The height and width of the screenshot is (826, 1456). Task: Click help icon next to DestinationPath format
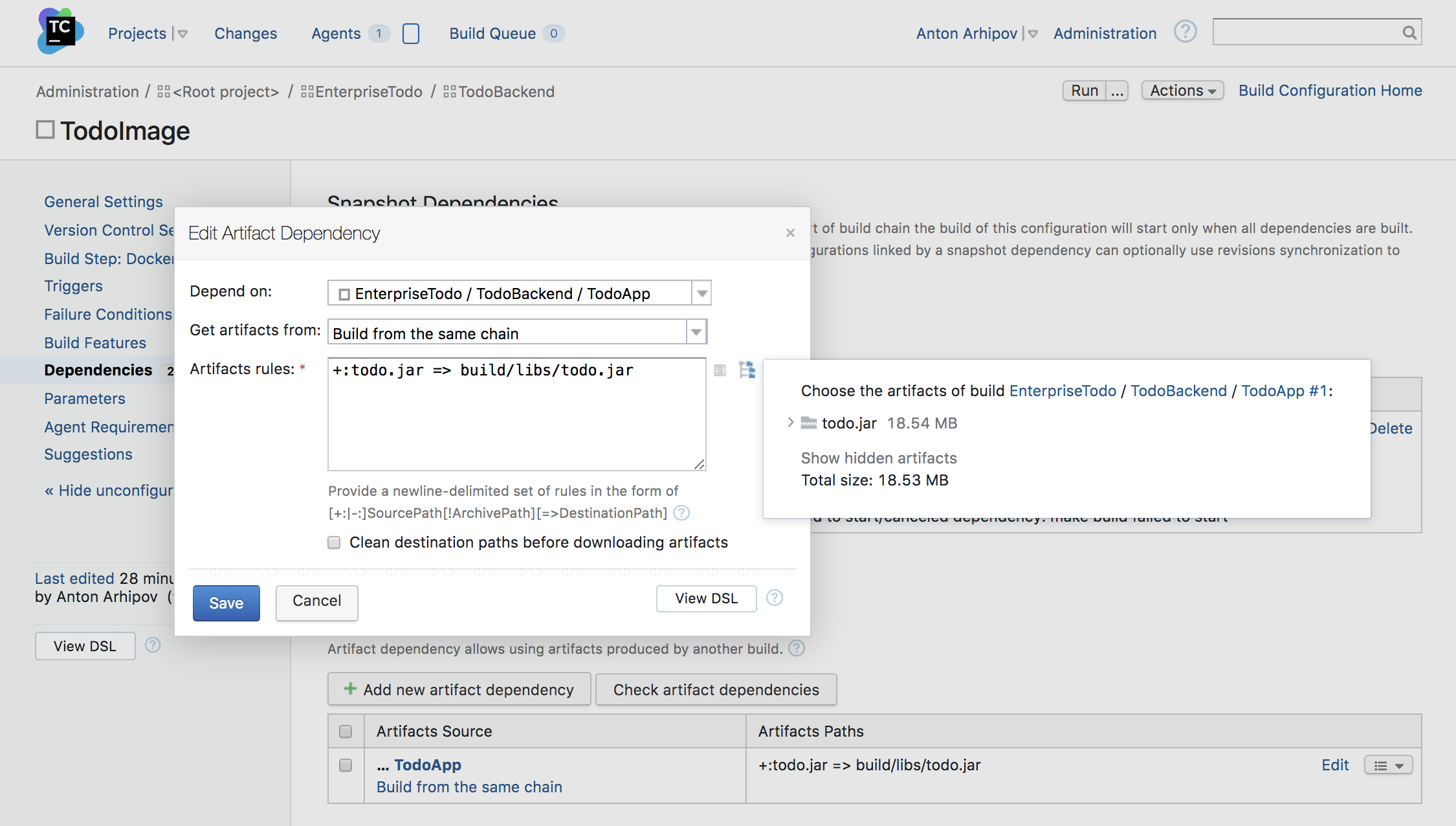681,513
